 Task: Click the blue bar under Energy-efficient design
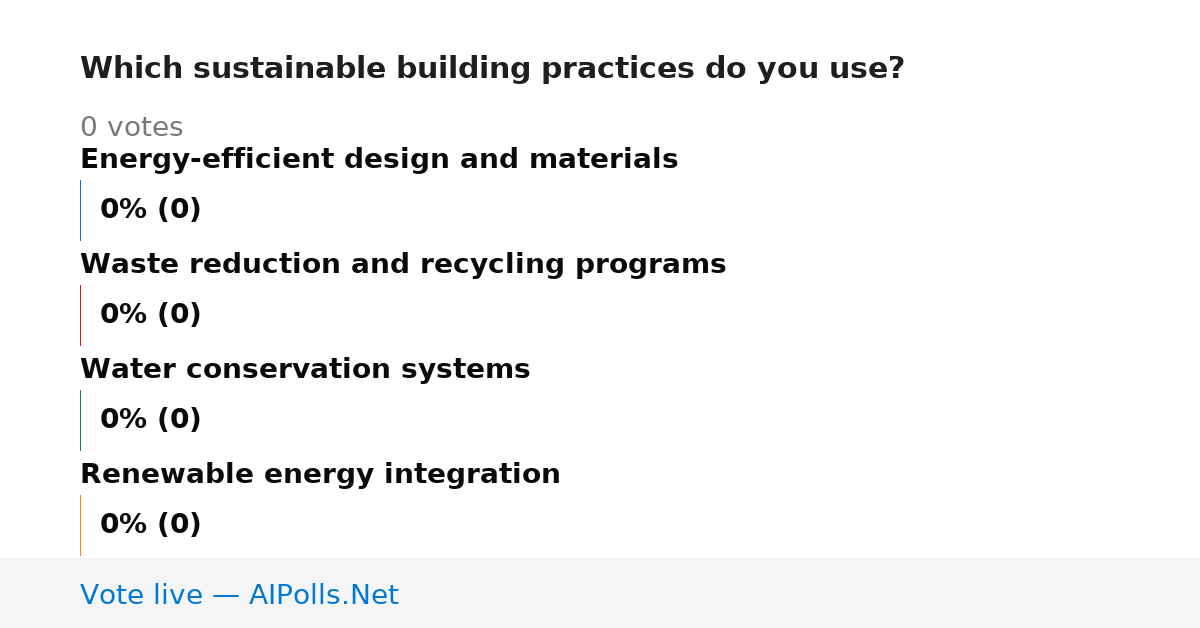pyautogui.click(x=80, y=210)
